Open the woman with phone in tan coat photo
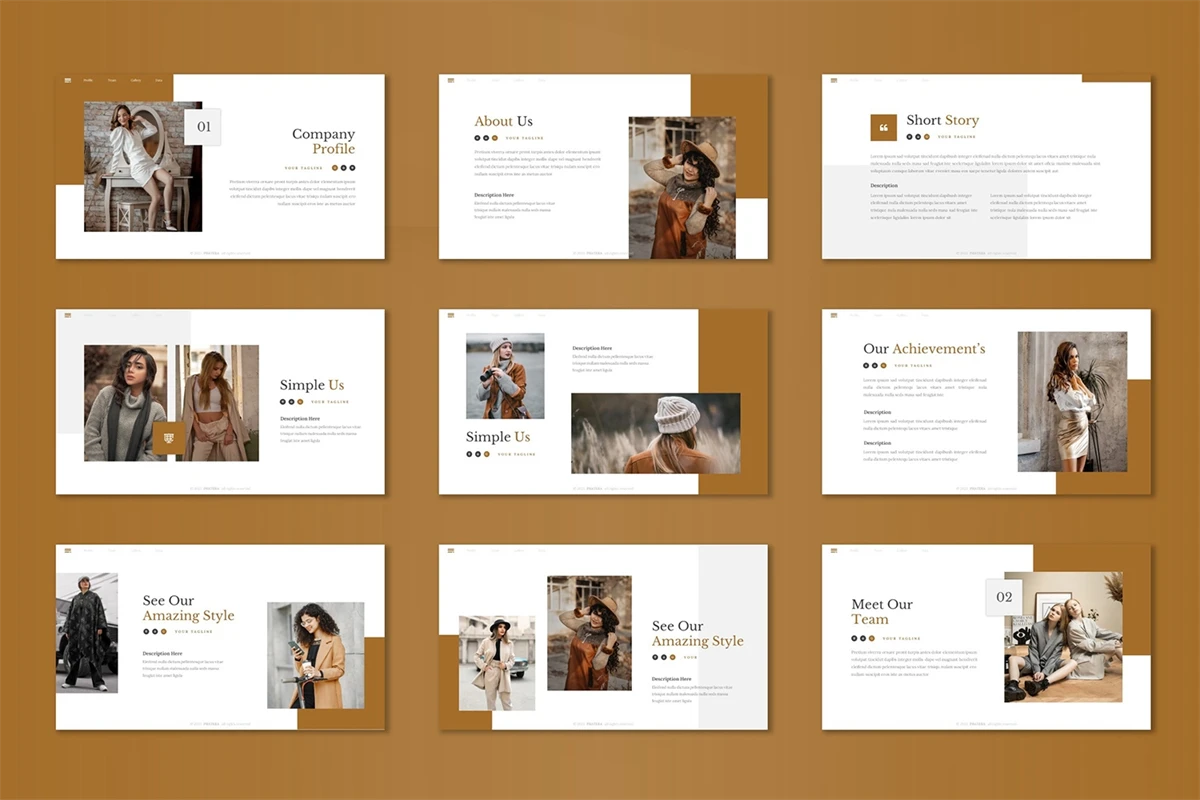 tap(315, 655)
